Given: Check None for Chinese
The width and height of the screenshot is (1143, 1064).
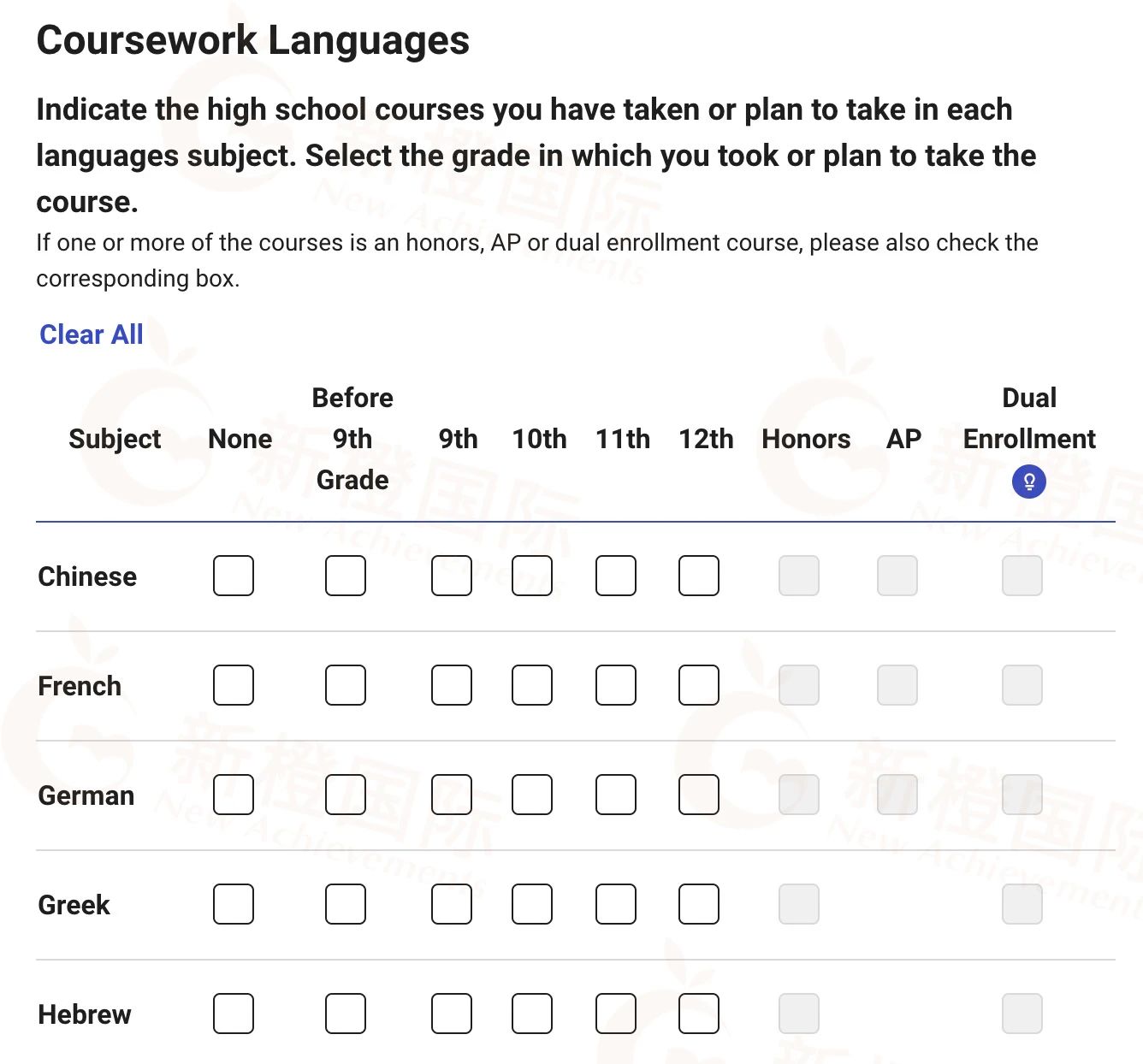Looking at the screenshot, I should 234,576.
